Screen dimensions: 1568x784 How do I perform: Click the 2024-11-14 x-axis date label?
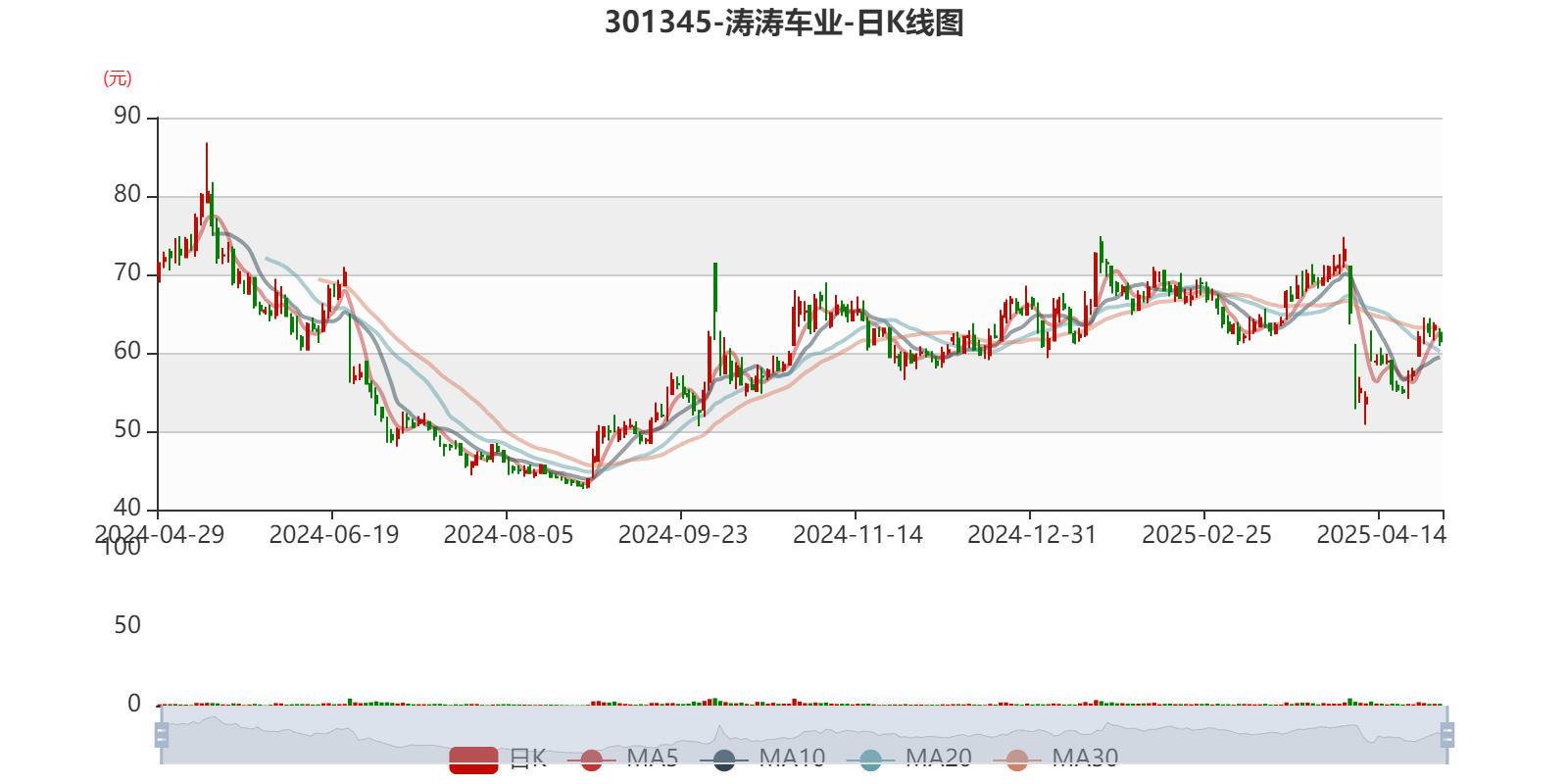[x=857, y=534]
